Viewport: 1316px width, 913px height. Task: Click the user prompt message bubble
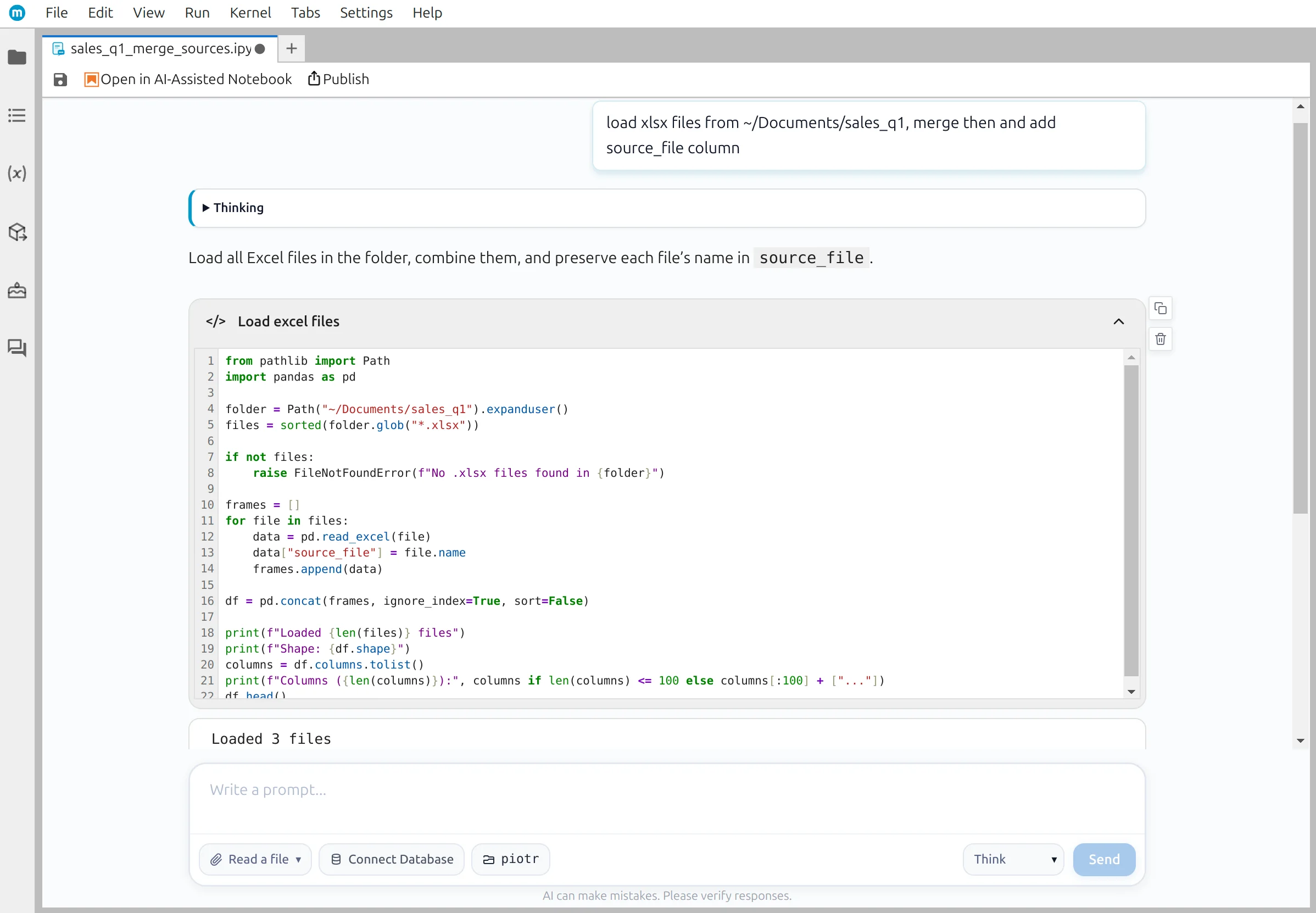click(x=869, y=136)
